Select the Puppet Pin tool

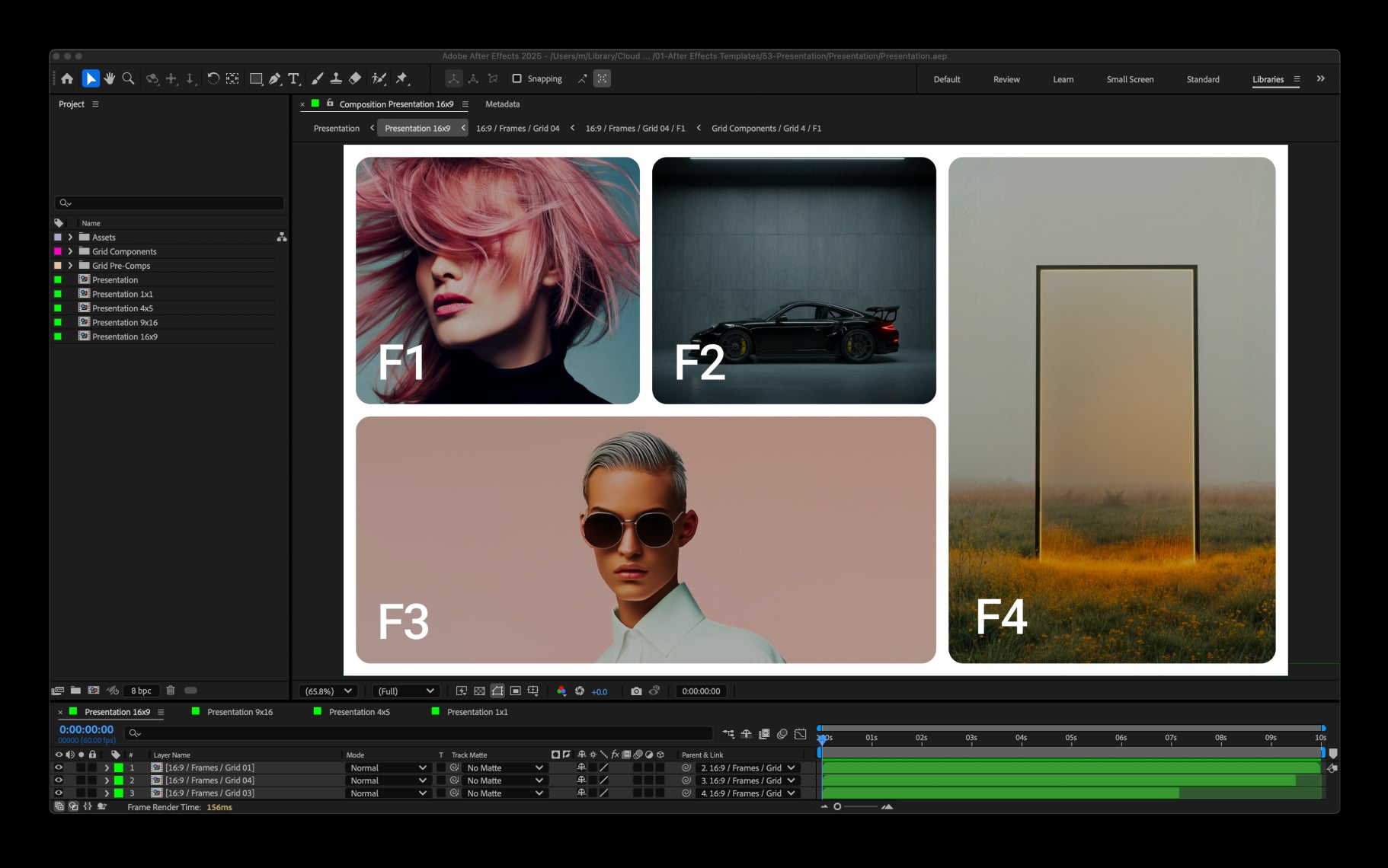pos(402,78)
